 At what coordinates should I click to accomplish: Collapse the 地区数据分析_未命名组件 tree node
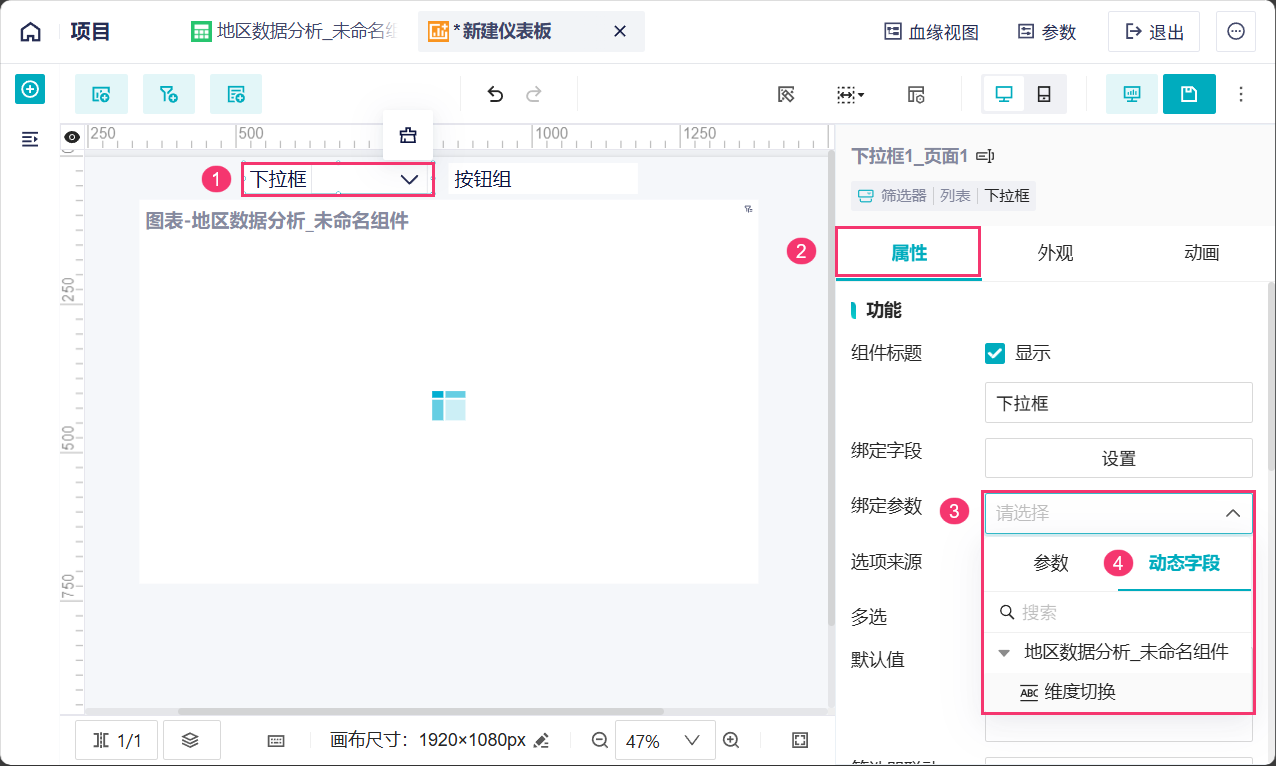(x=1004, y=653)
